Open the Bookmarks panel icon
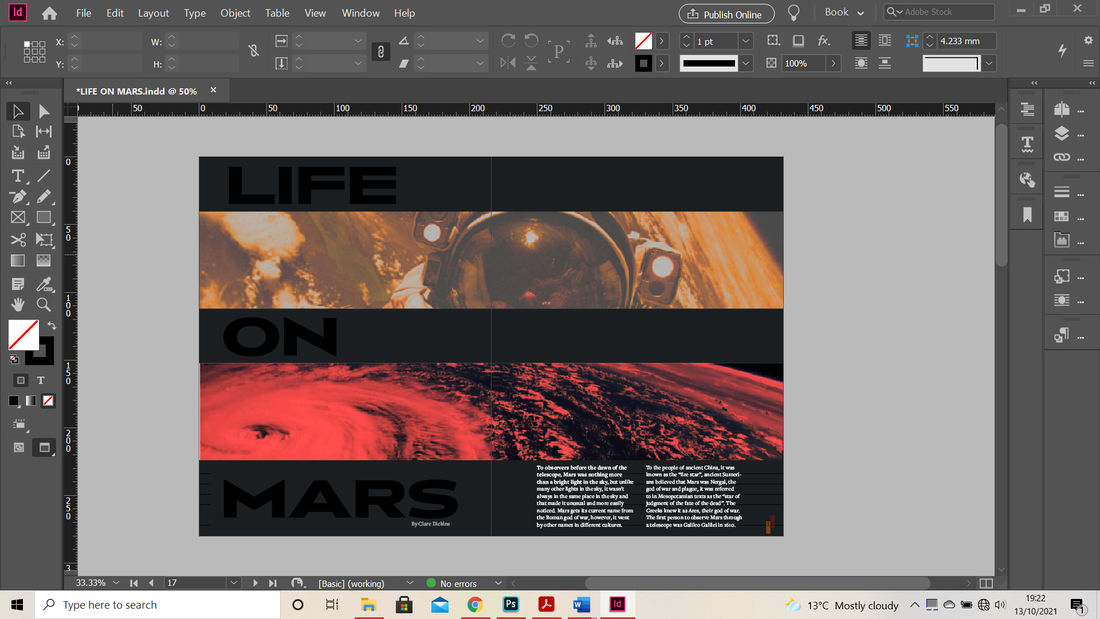This screenshot has width=1100, height=619. [x=1027, y=215]
